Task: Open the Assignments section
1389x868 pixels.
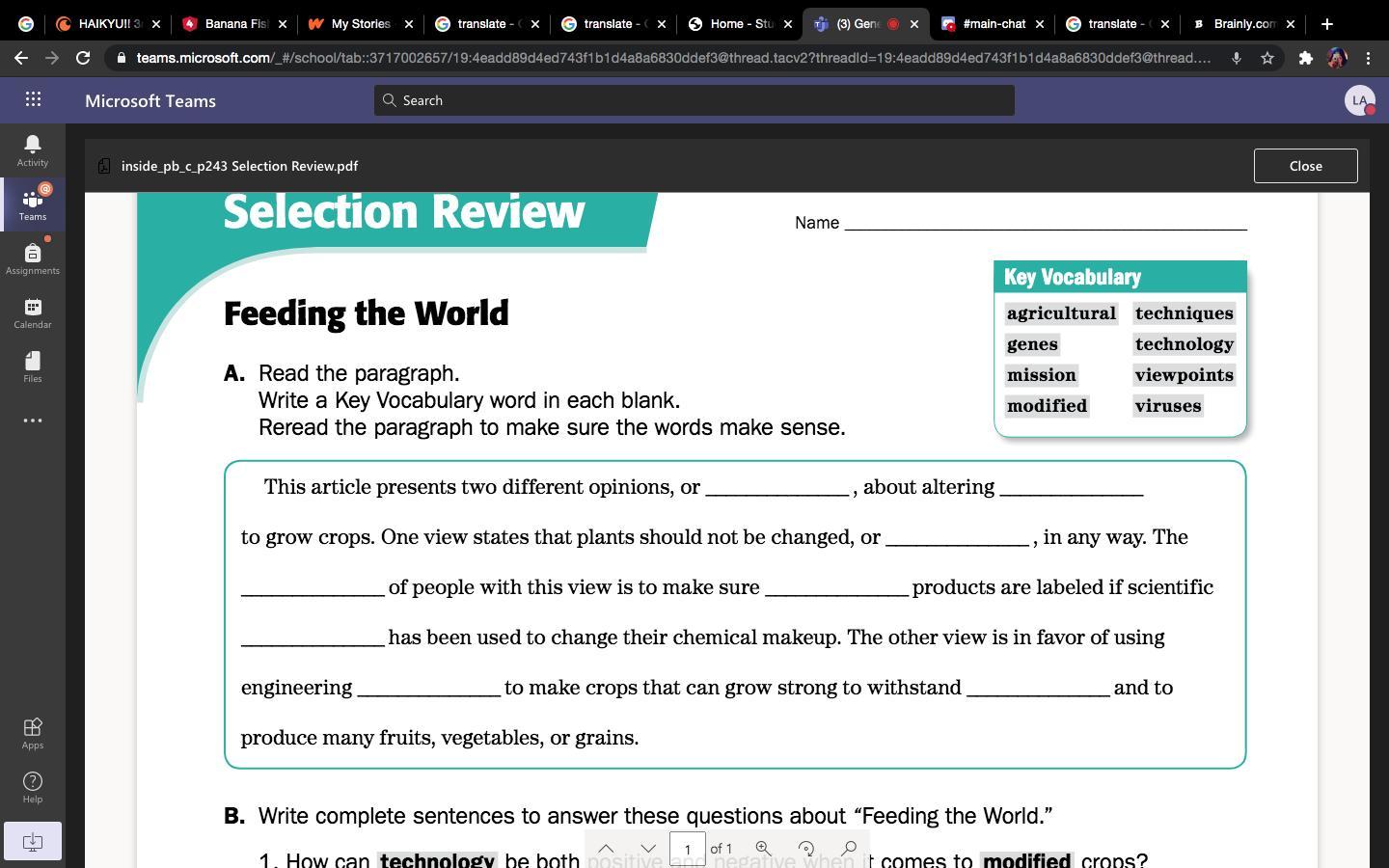Action: click(x=32, y=258)
